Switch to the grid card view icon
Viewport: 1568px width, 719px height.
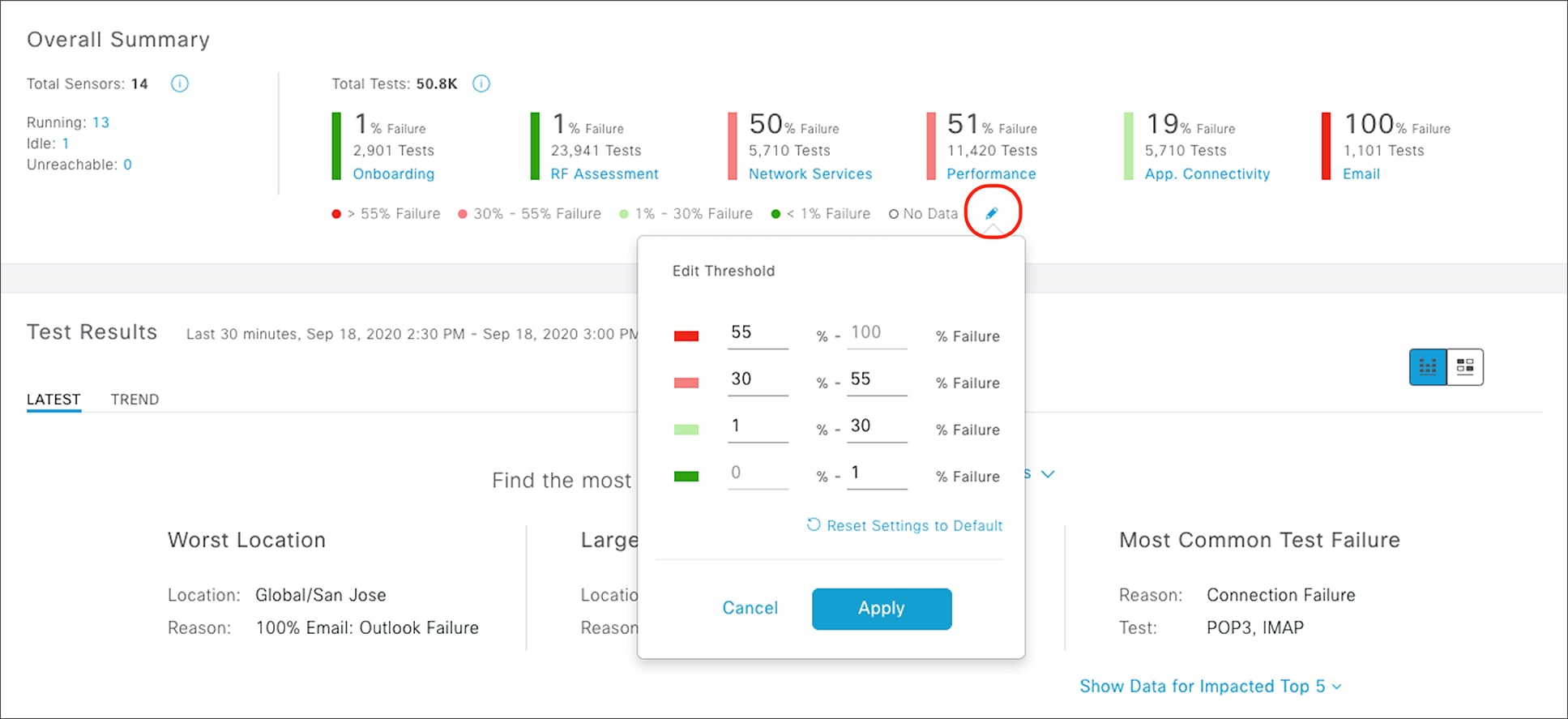click(1428, 367)
